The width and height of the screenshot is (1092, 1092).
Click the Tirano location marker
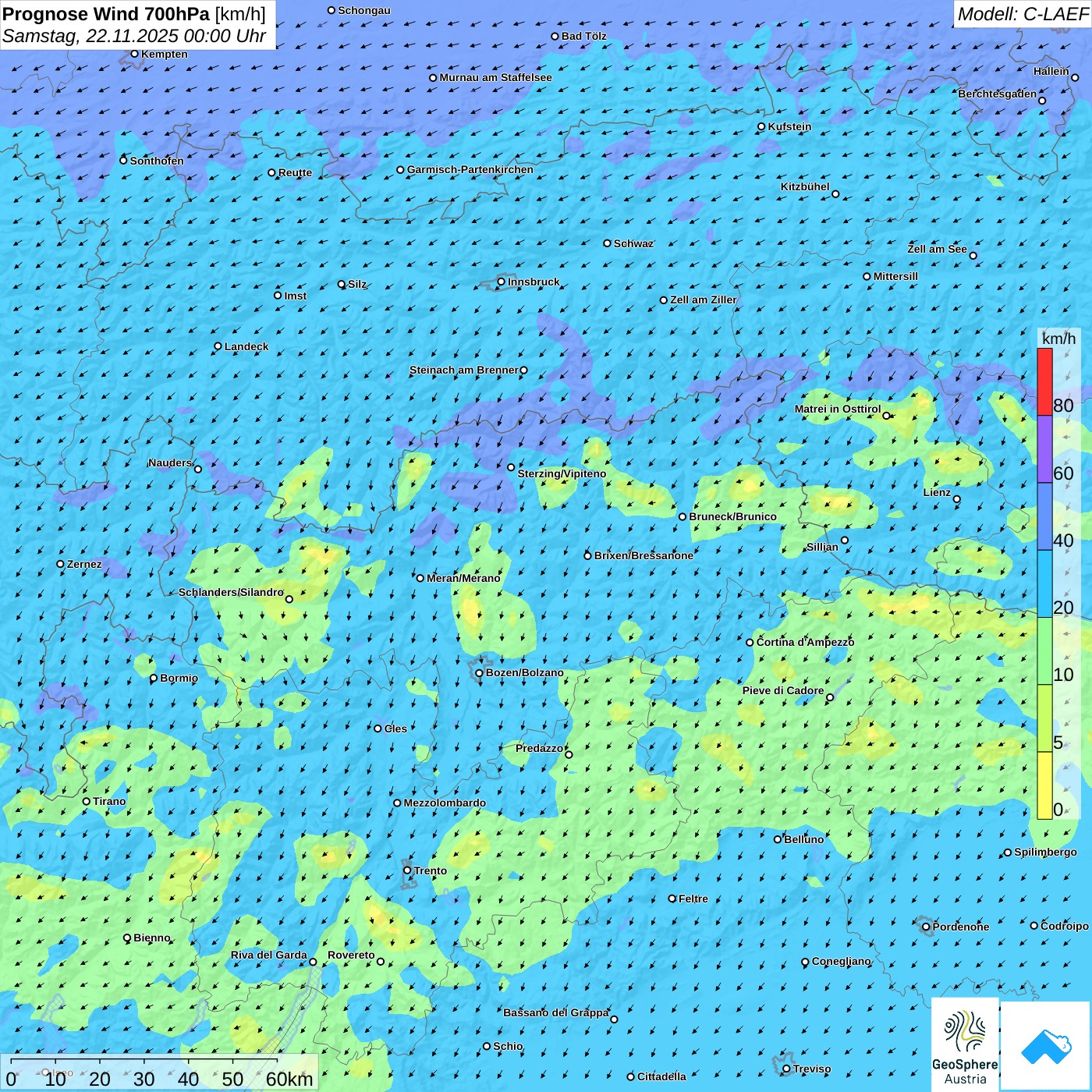87,801
